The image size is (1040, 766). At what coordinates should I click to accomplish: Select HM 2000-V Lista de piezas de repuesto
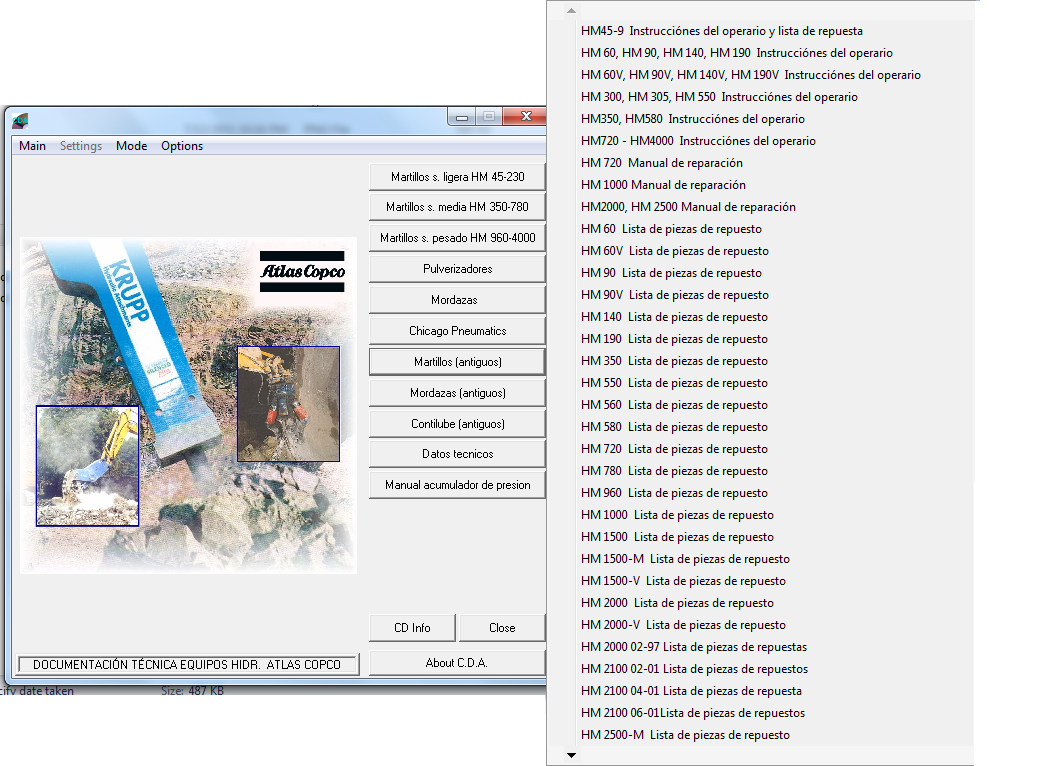click(x=683, y=625)
